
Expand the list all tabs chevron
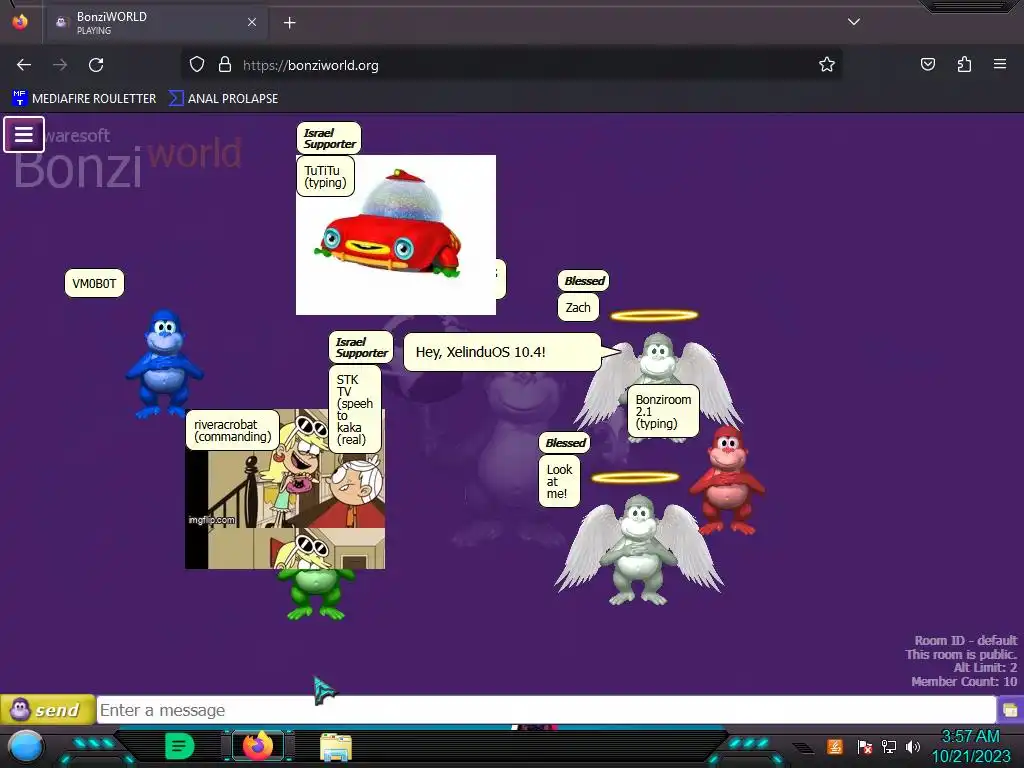point(854,22)
